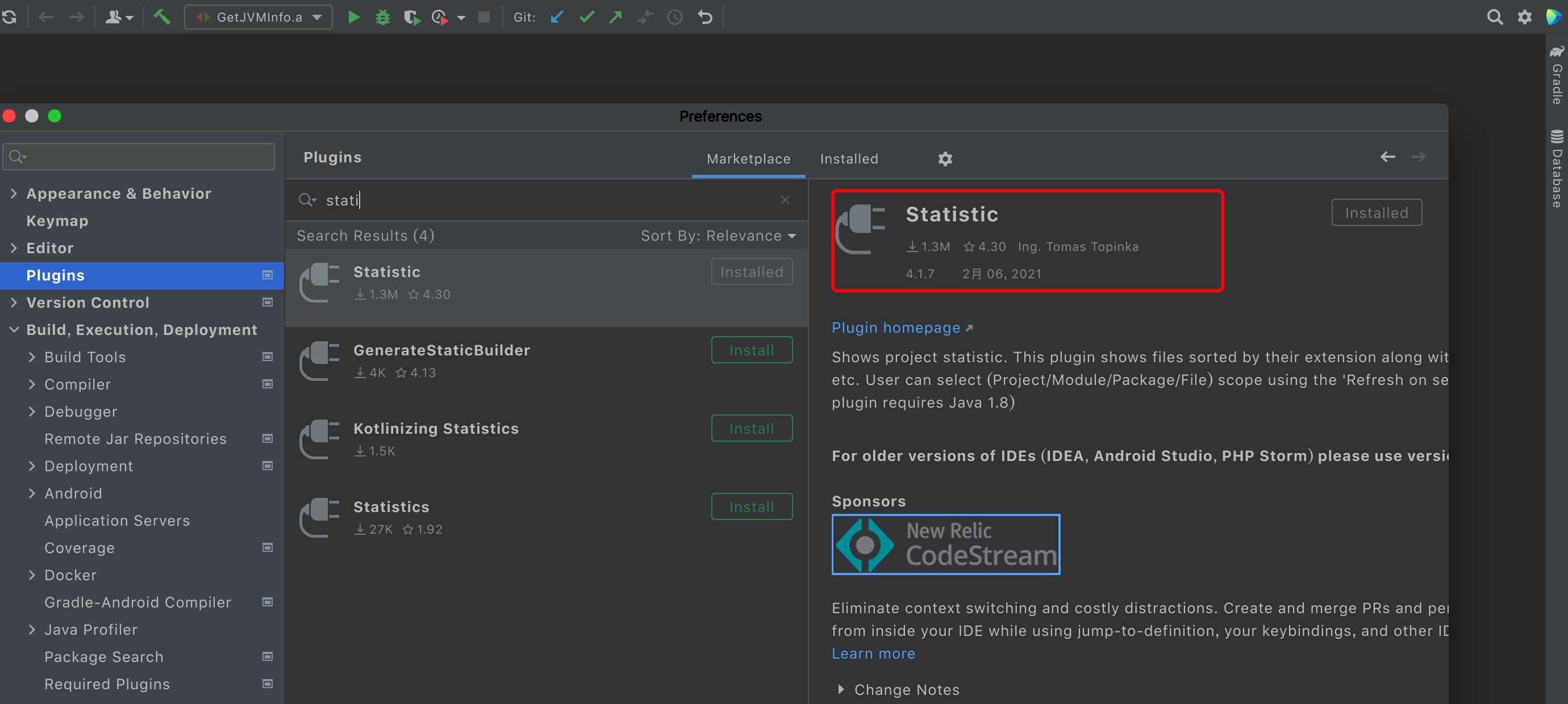Viewport: 1568px width, 704px height.
Task: Click the Build hammer icon
Action: (161, 17)
